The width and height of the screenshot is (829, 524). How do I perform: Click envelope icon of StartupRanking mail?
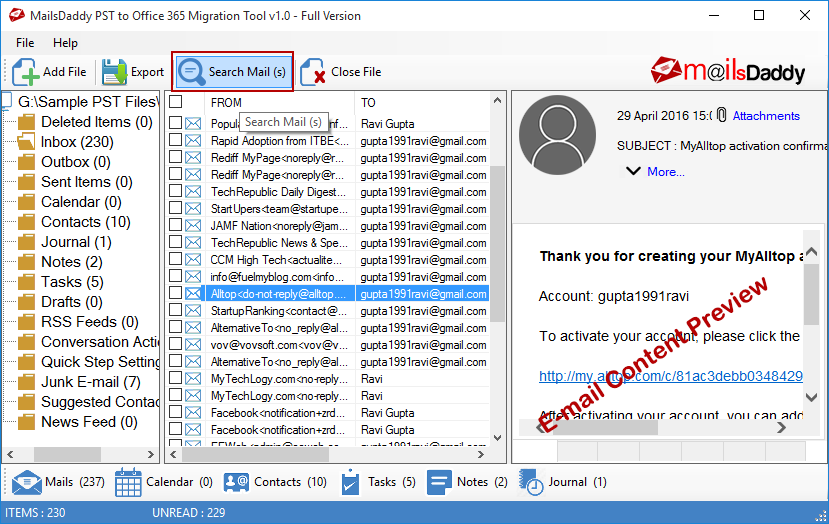point(193,311)
